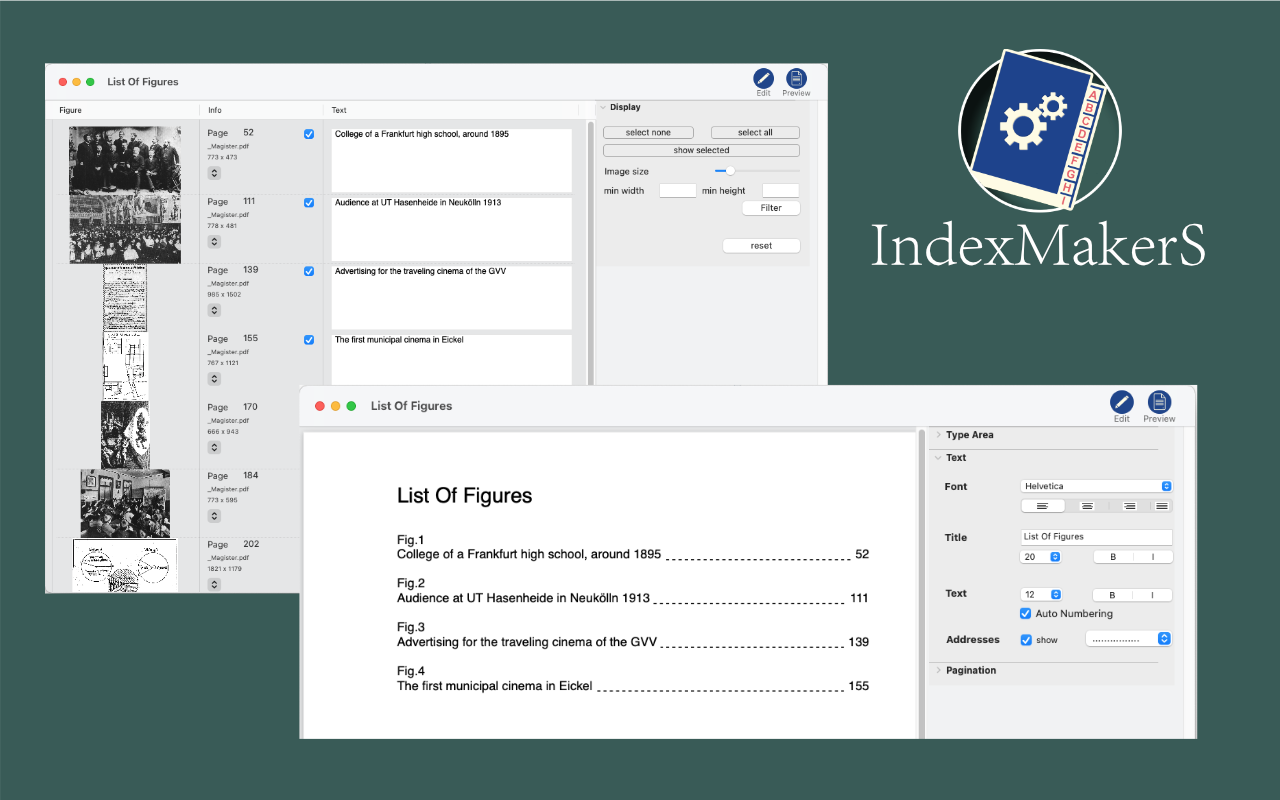
Task: Click the page 184 interior photo thumbnail
Action: click(x=125, y=503)
